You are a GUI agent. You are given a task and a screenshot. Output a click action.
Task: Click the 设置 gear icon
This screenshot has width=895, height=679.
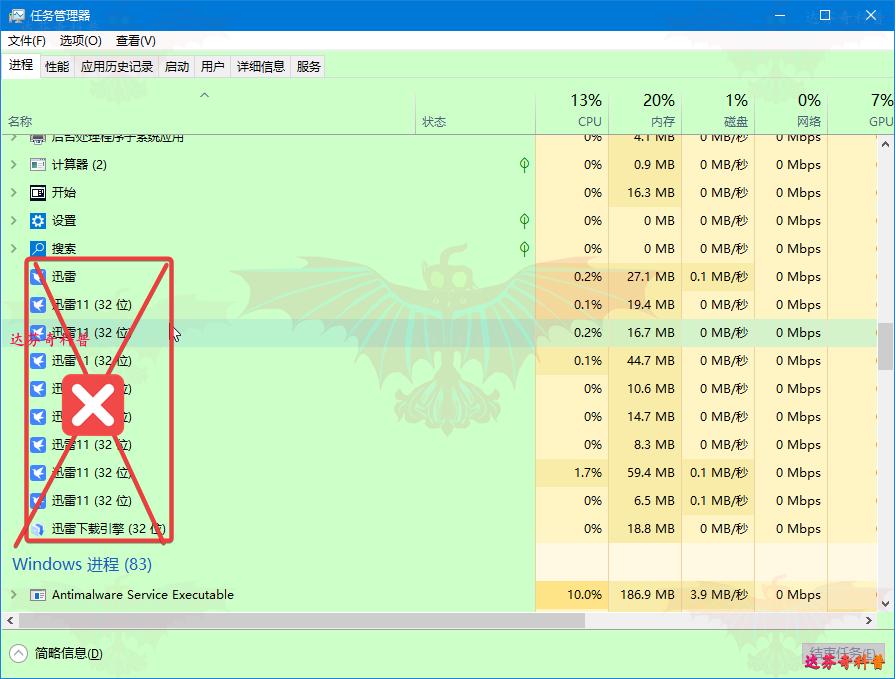(x=37, y=221)
